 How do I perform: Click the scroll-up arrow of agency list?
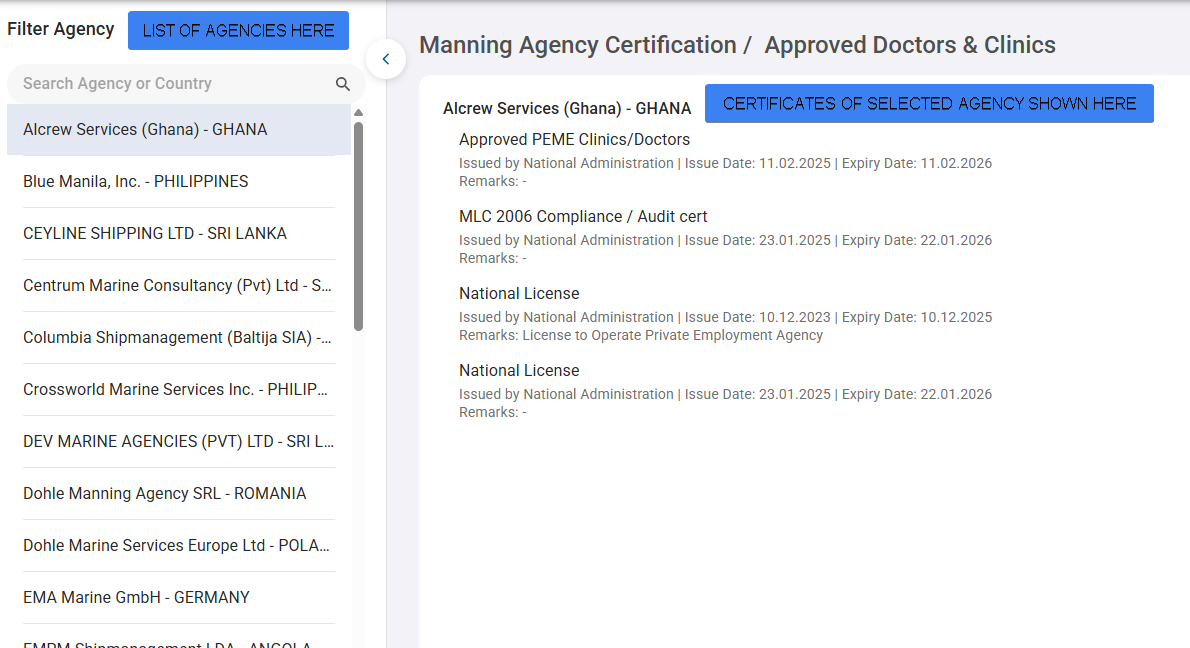pyautogui.click(x=358, y=113)
